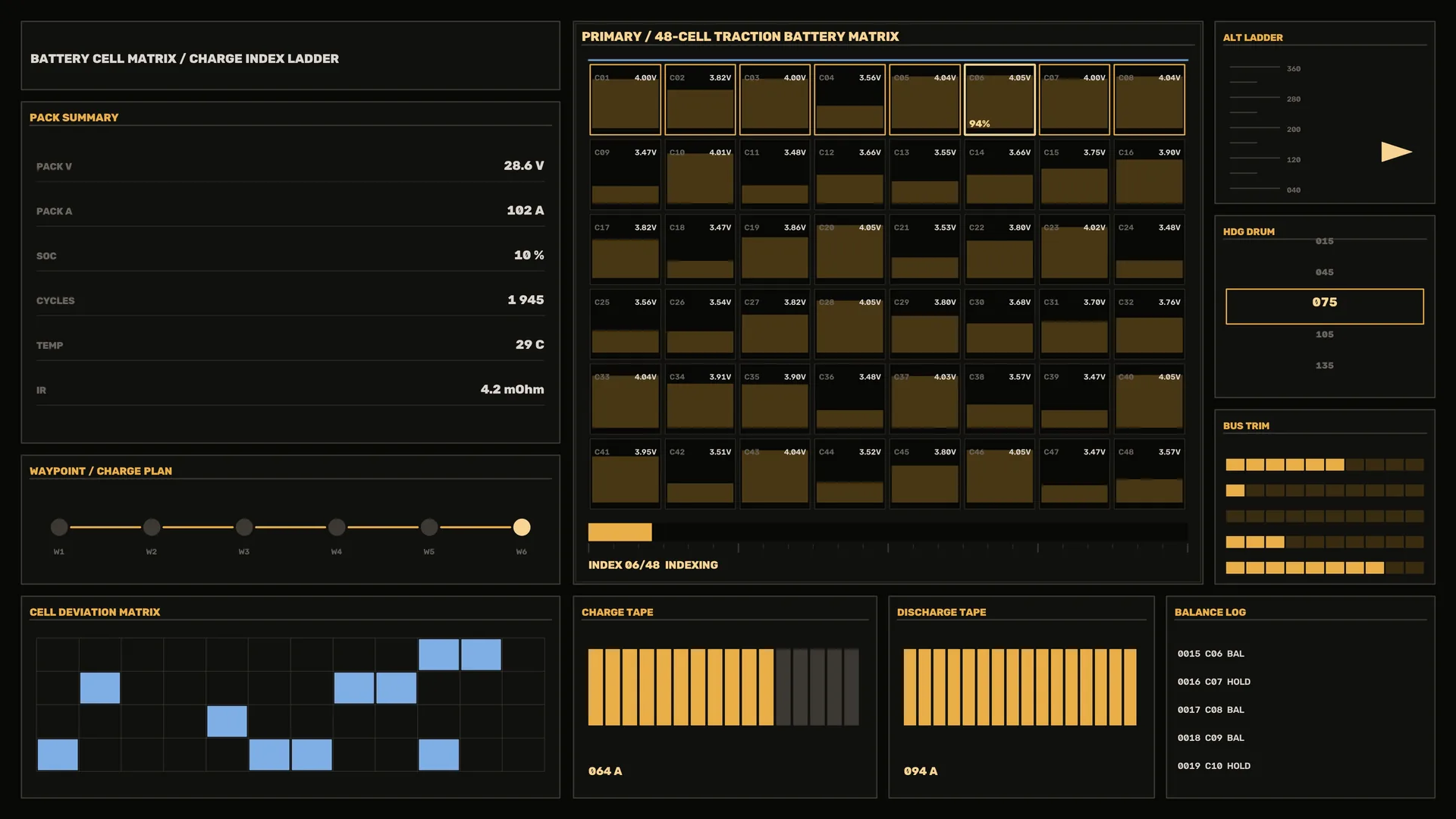
Task: Choose cell C28 in the matrix
Action: tap(849, 325)
